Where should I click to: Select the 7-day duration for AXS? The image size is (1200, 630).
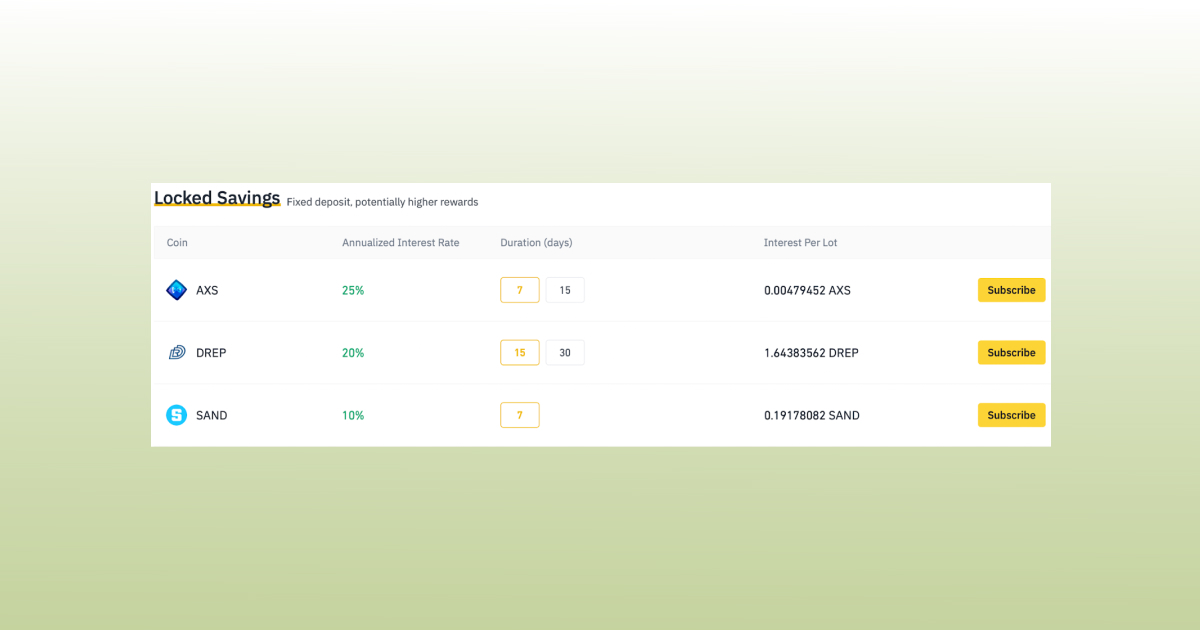click(x=519, y=289)
